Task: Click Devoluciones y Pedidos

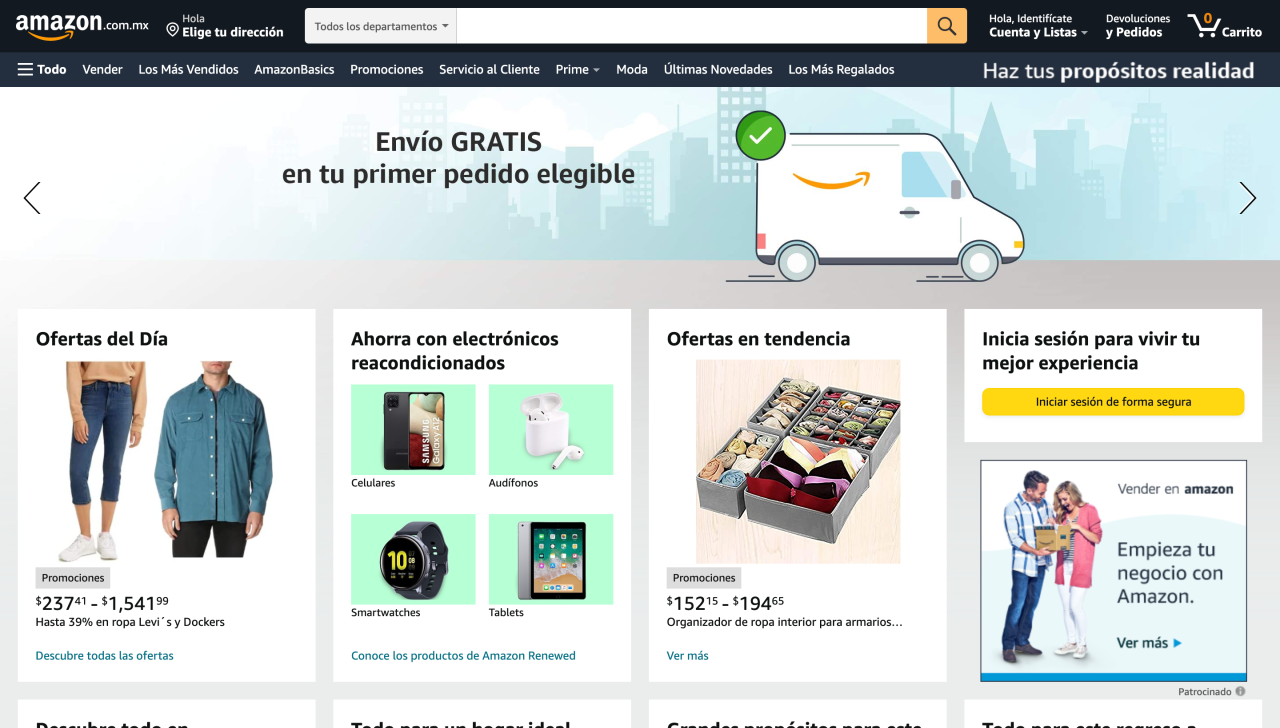Action: [1138, 26]
